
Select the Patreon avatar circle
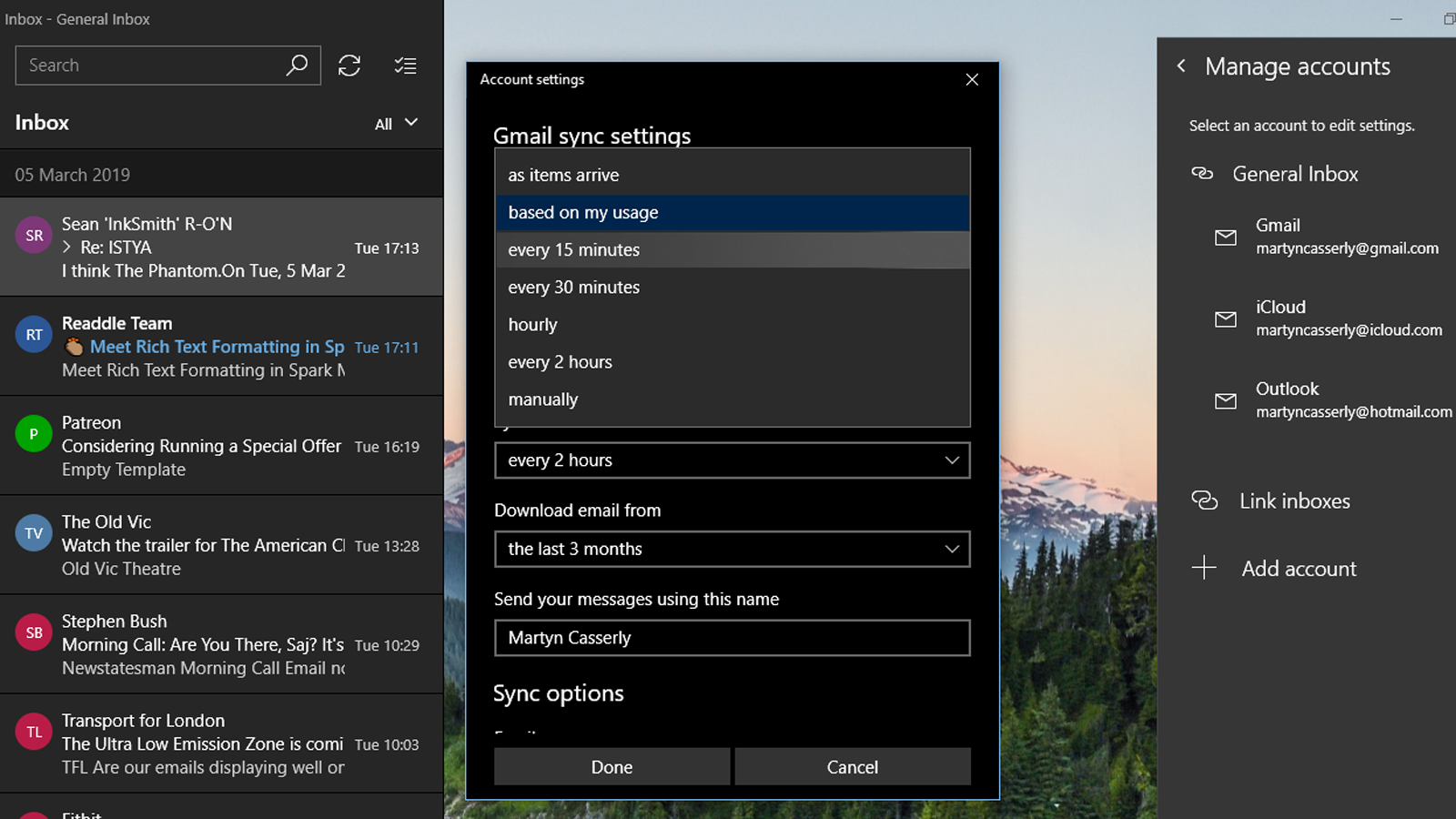tap(34, 434)
